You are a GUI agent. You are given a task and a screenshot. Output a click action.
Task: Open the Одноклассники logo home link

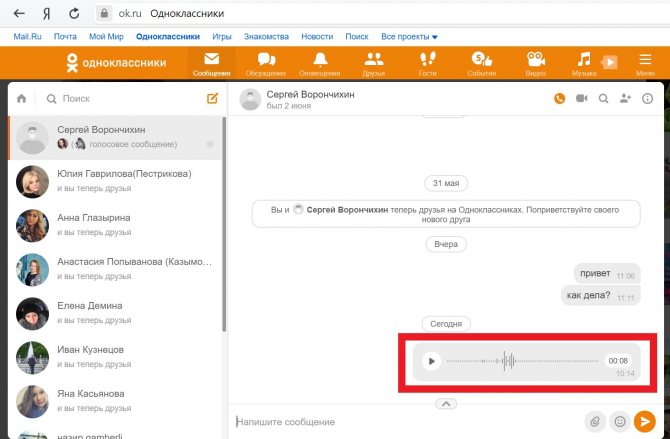coord(116,63)
